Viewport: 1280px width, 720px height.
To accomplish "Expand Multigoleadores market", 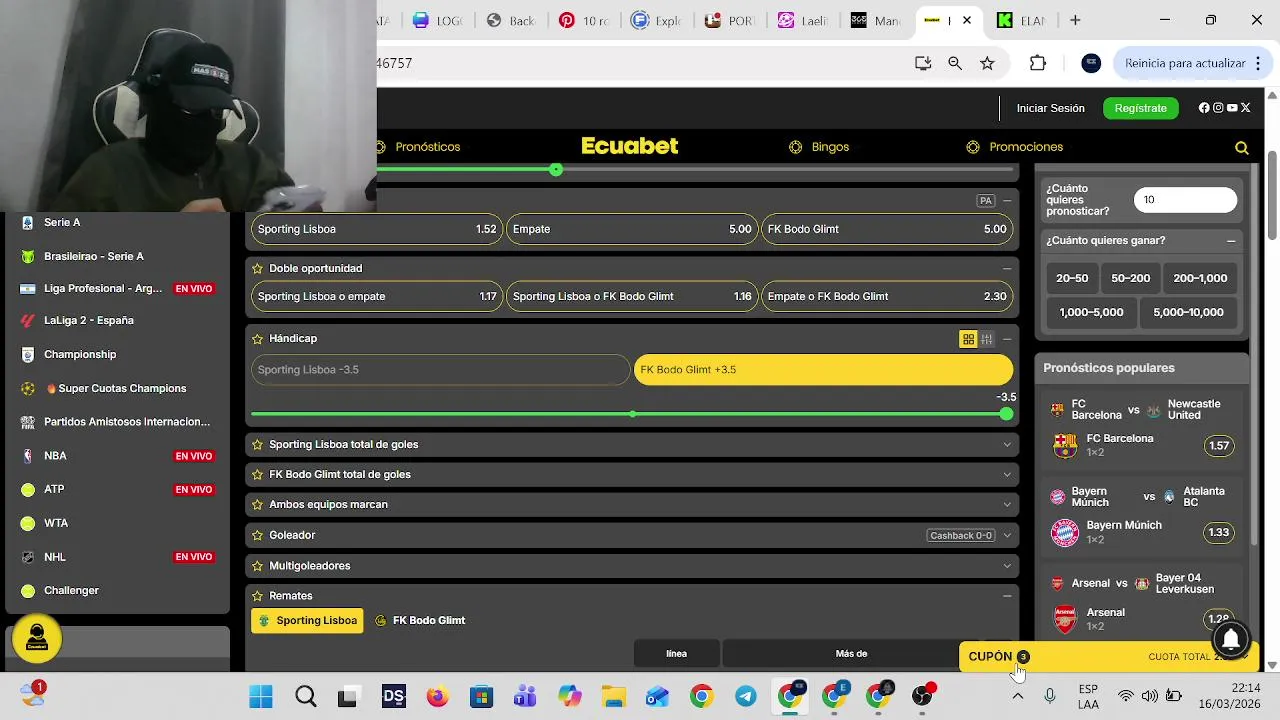I will [1007, 565].
